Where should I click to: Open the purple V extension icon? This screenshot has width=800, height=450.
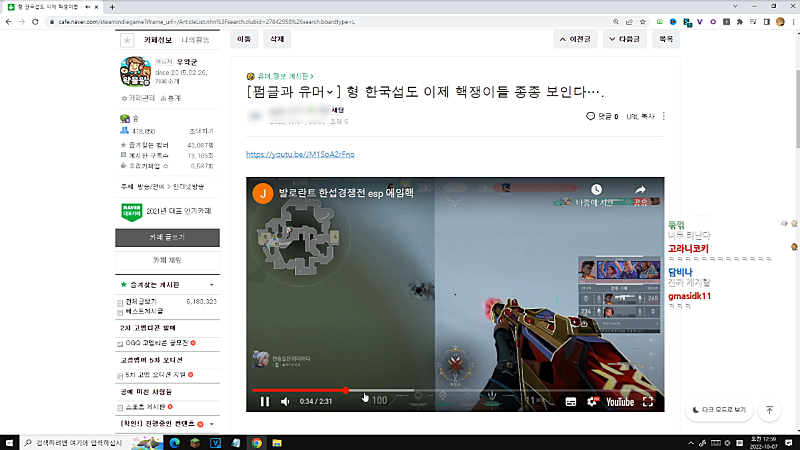(x=699, y=22)
